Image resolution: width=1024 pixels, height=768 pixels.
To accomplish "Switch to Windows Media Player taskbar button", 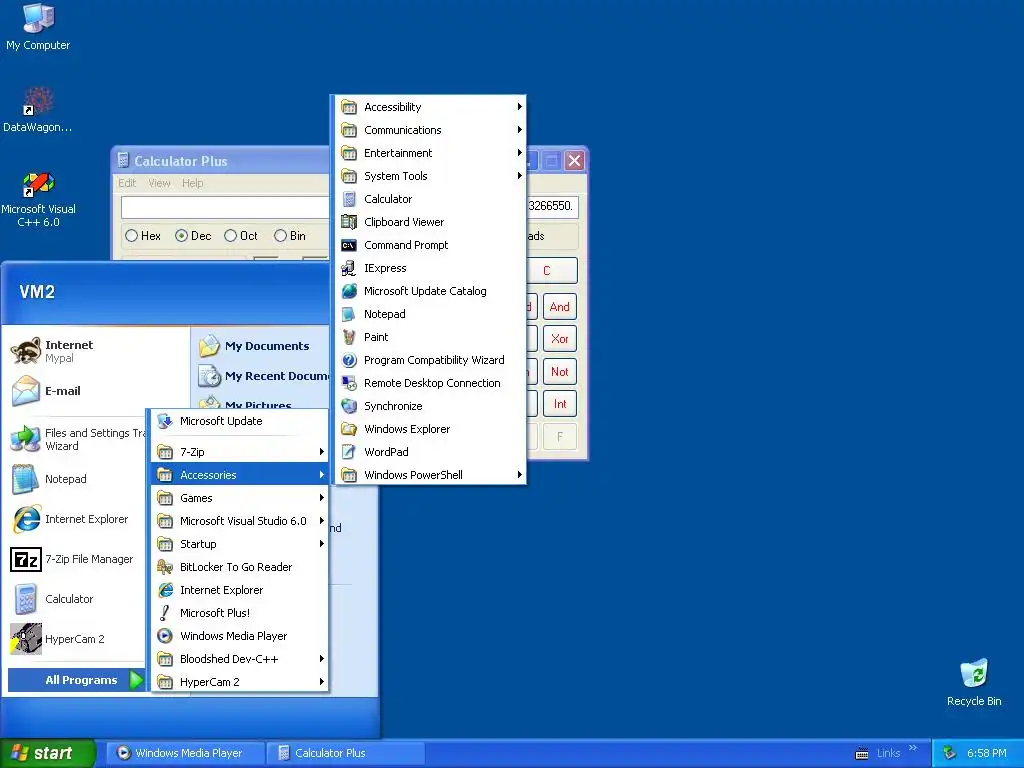I will point(185,753).
